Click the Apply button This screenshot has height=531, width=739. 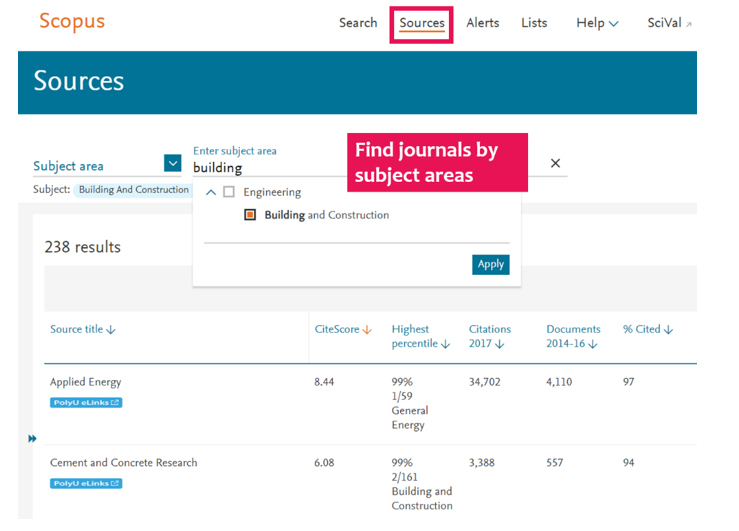pyautogui.click(x=491, y=264)
